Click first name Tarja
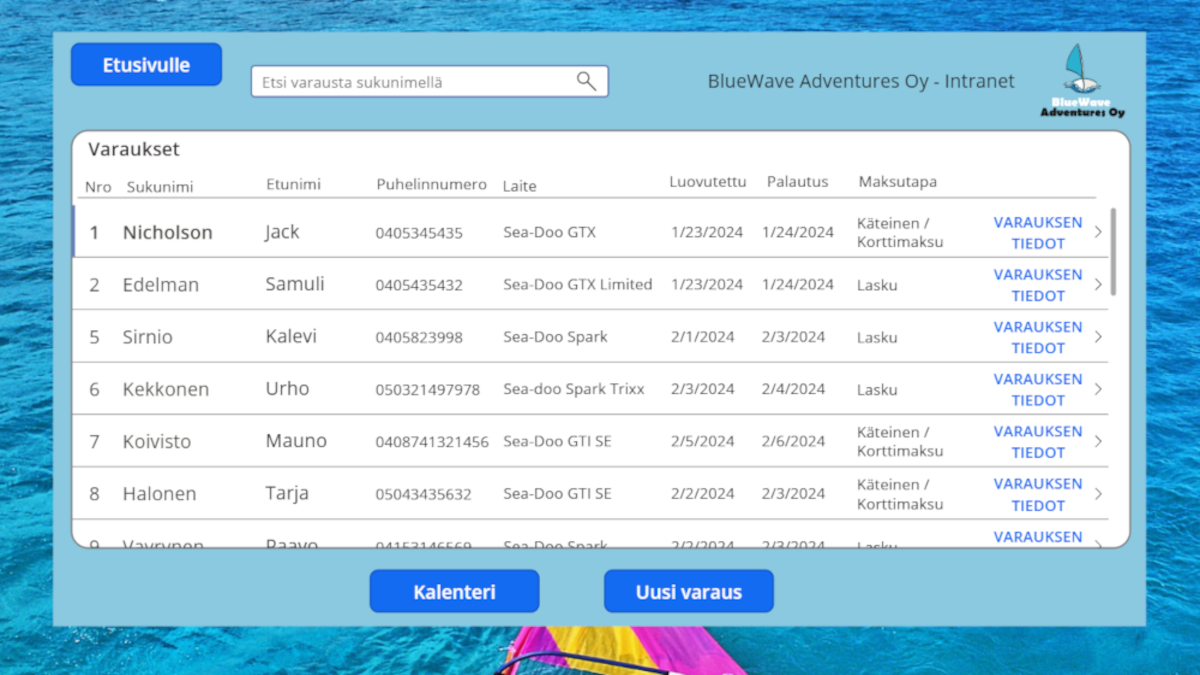Viewport: 1200px width, 675px height. (x=287, y=493)
